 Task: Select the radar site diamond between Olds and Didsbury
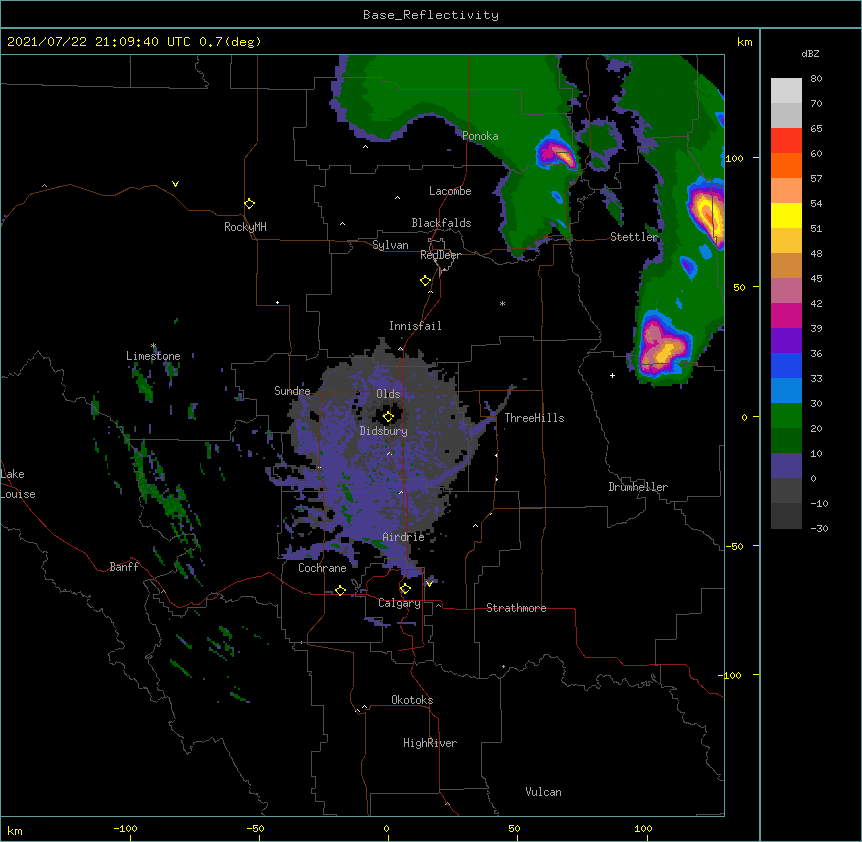(x=388, y=417)
